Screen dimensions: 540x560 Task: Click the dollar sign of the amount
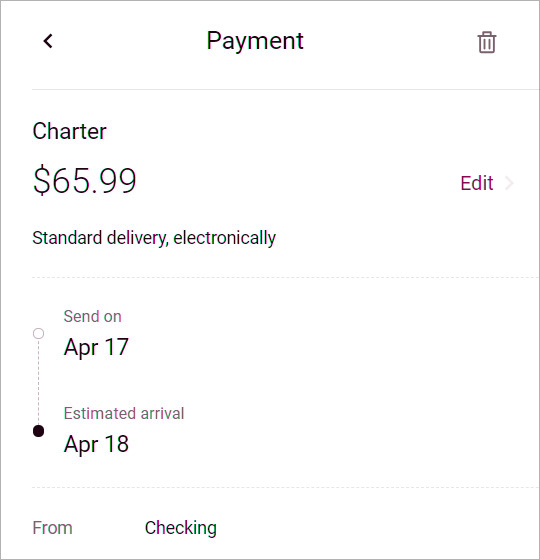click(x=42, y=180)
